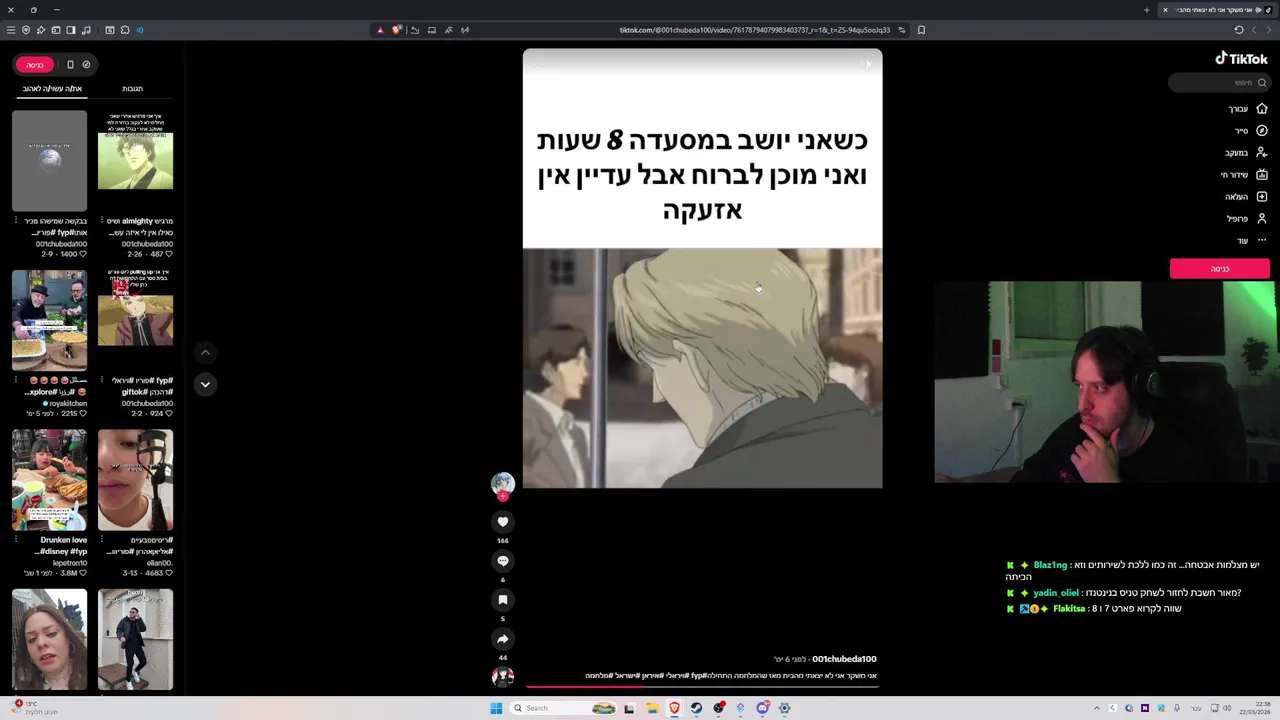Click the #fyp hashtag in caption
Image resolution: width=1280 pixels, height=720 pixels.
(698, 676)
